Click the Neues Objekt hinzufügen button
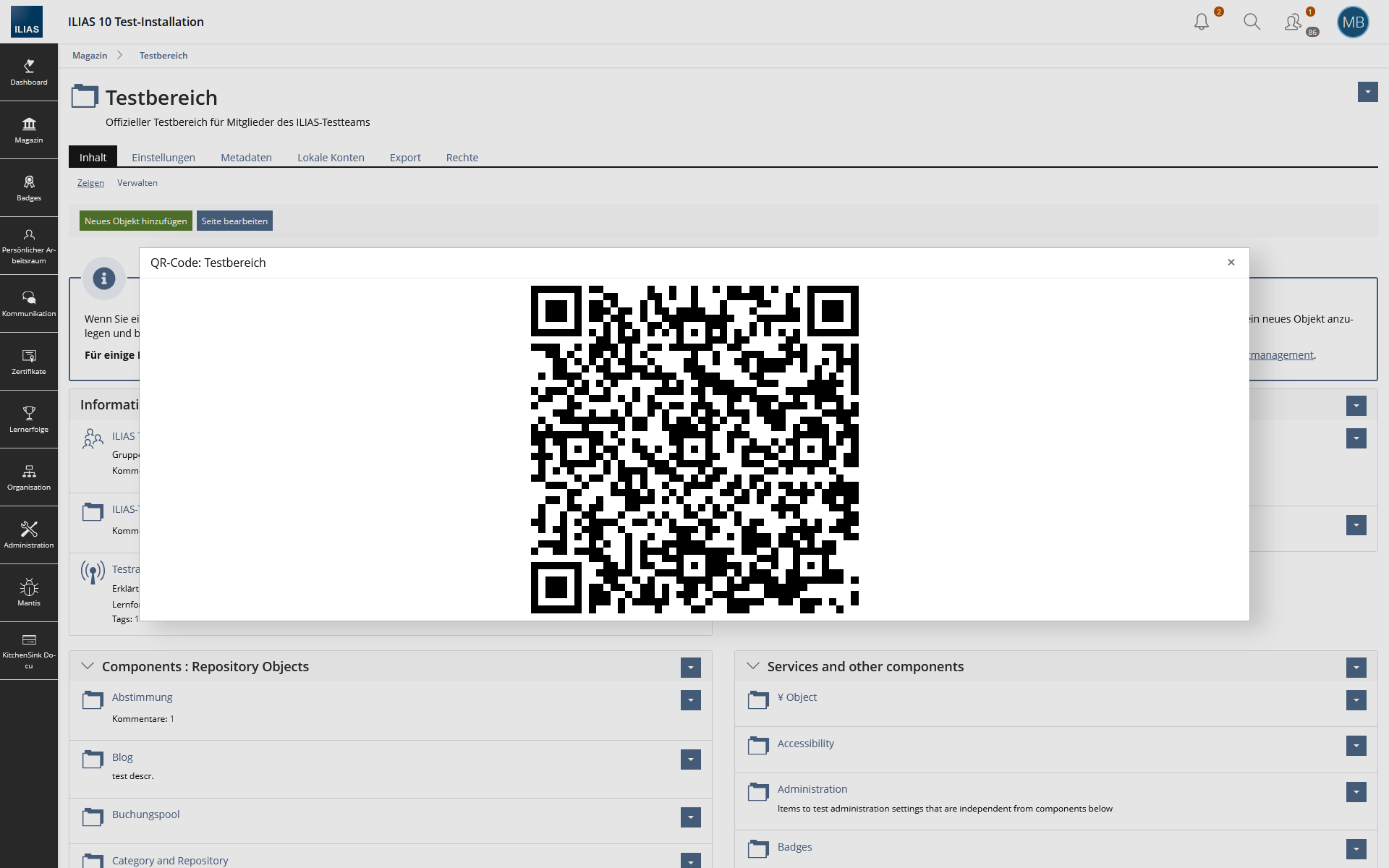The height and width of the screenshot is (868, 1389). (135, 221)
